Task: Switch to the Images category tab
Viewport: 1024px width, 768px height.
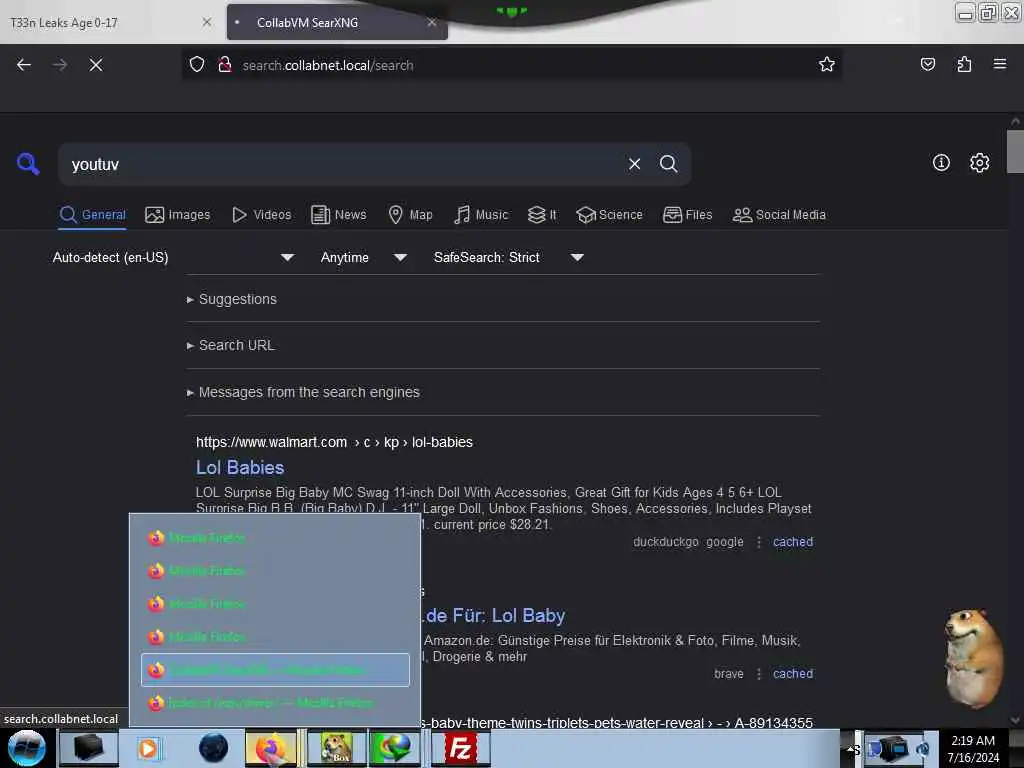Action: click(x=178, y=215)
